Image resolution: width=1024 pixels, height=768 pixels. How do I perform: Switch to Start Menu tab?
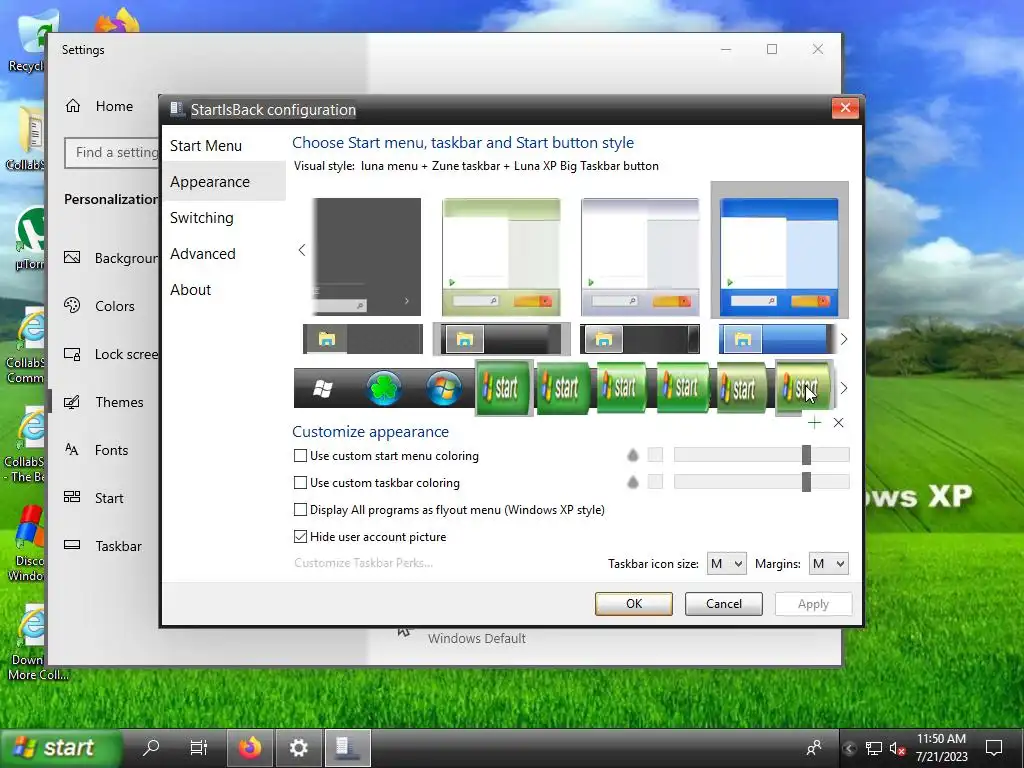(223, 146)
